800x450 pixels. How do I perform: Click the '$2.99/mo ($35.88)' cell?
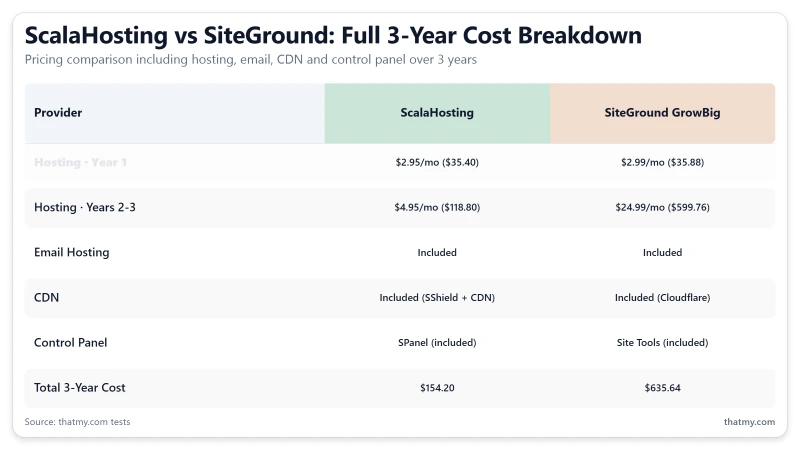pos(662,162)
